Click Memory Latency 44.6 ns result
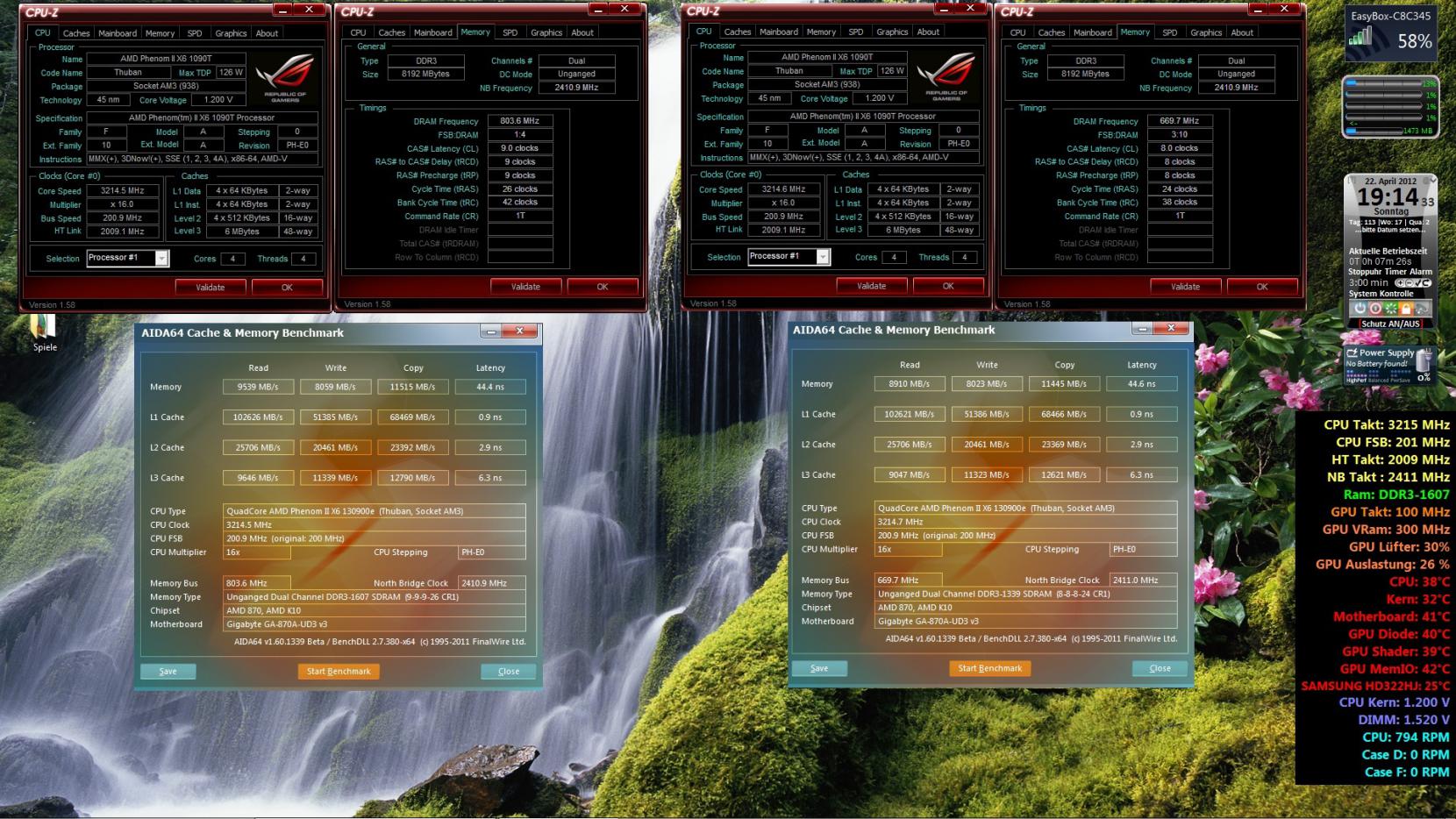This screenshot has width=1456, height=819. coord(1142,383)
